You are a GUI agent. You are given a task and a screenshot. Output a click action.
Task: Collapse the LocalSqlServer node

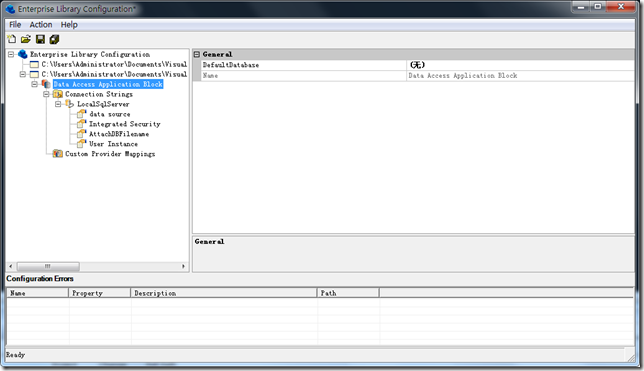point(58,104)
